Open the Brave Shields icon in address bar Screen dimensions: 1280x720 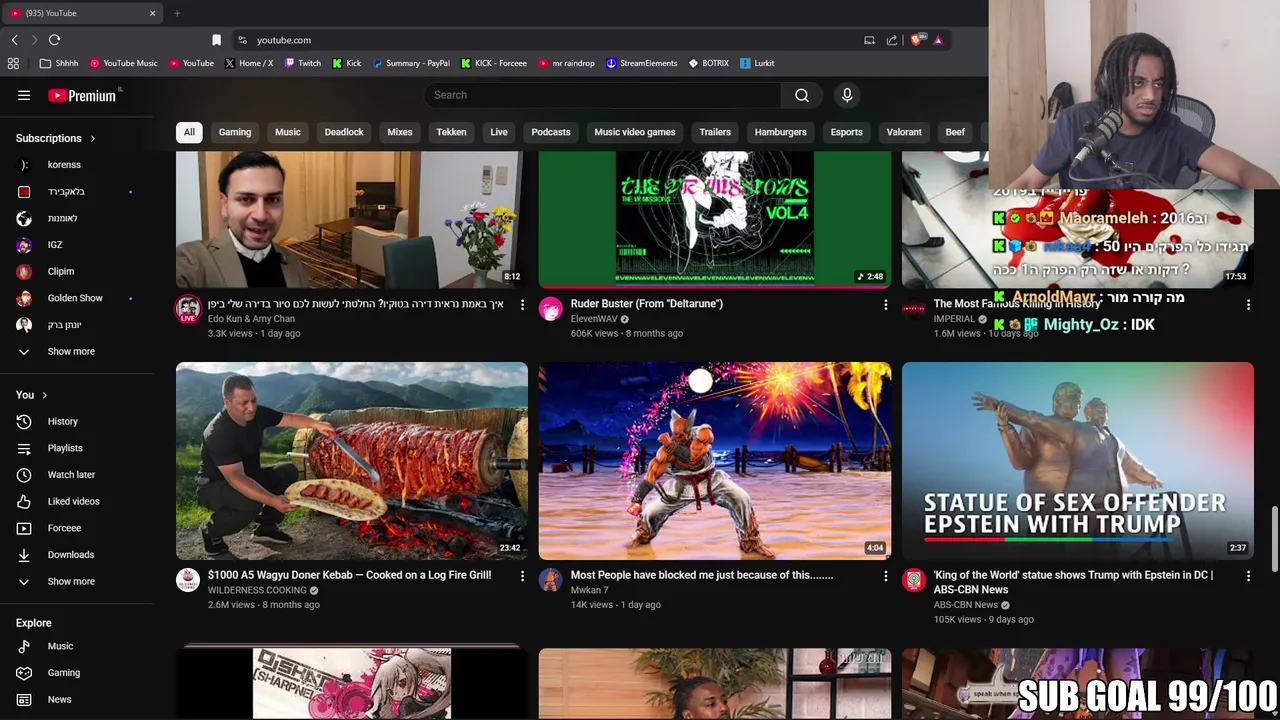pyautogui.click(x=915, y=40)
